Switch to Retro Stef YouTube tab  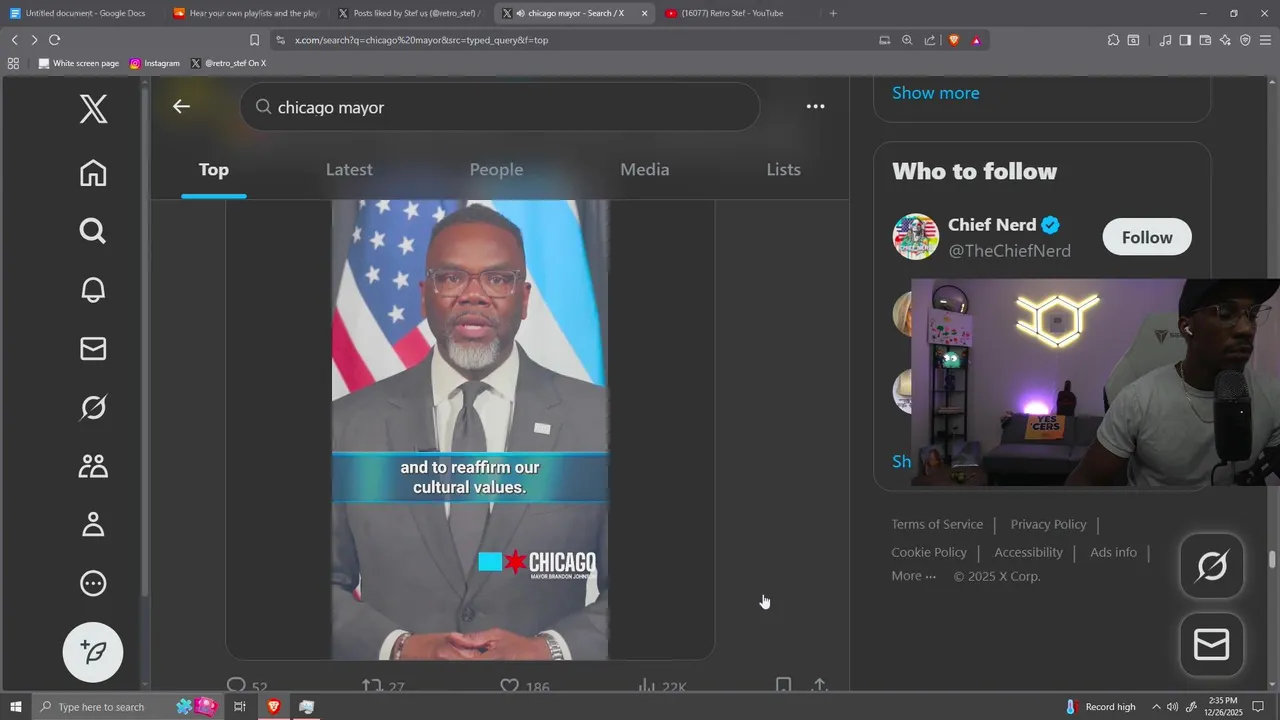[735, 13]
